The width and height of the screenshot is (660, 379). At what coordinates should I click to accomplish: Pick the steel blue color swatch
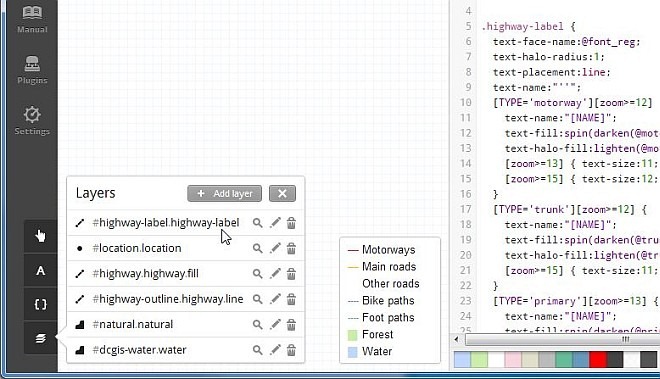(580, 360)
